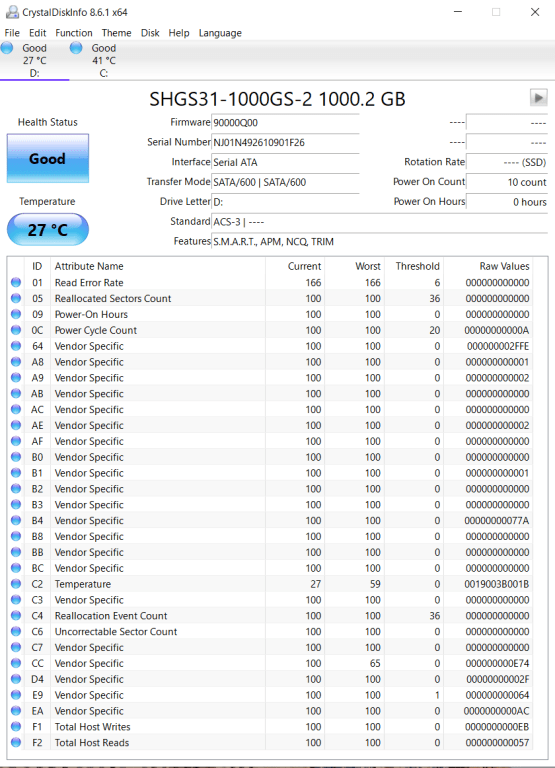Click status orb for attribute EA
The width and height of the screenshot is (555, 768).
16,711
